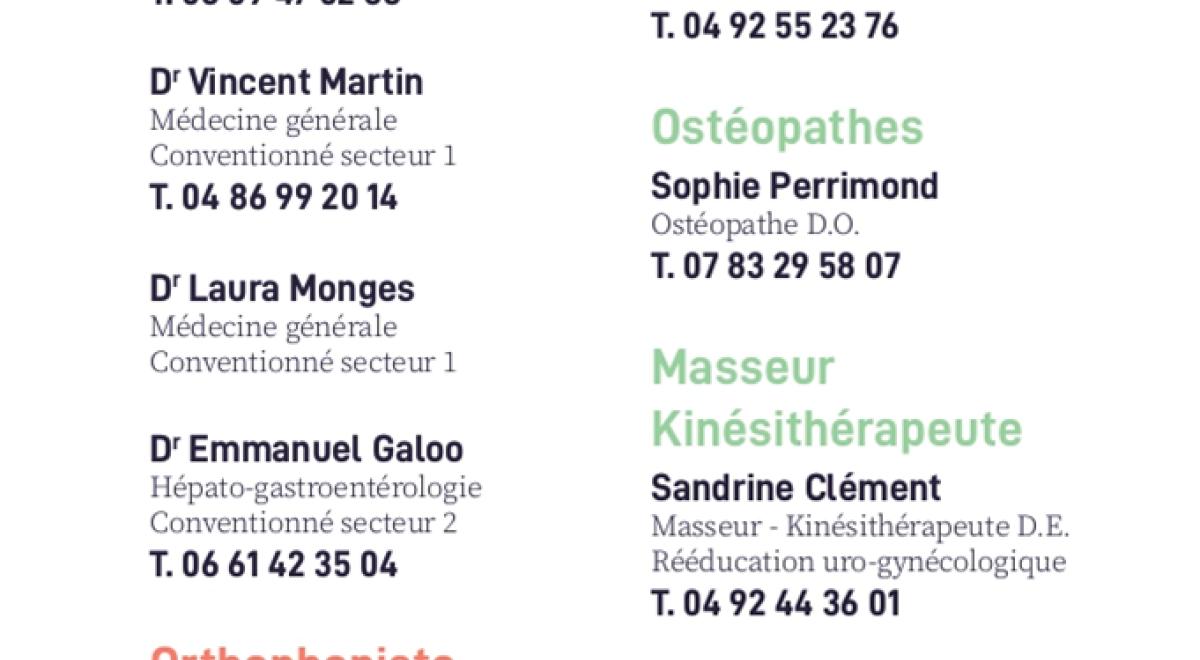Click the Rééducation uro-gynécologique text

(x=858, y=562)
